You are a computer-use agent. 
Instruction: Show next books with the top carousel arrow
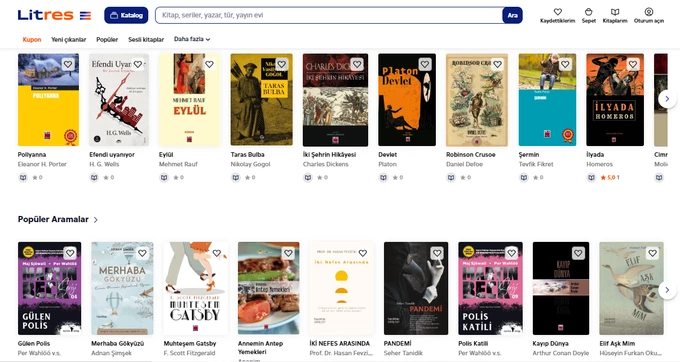667,99
